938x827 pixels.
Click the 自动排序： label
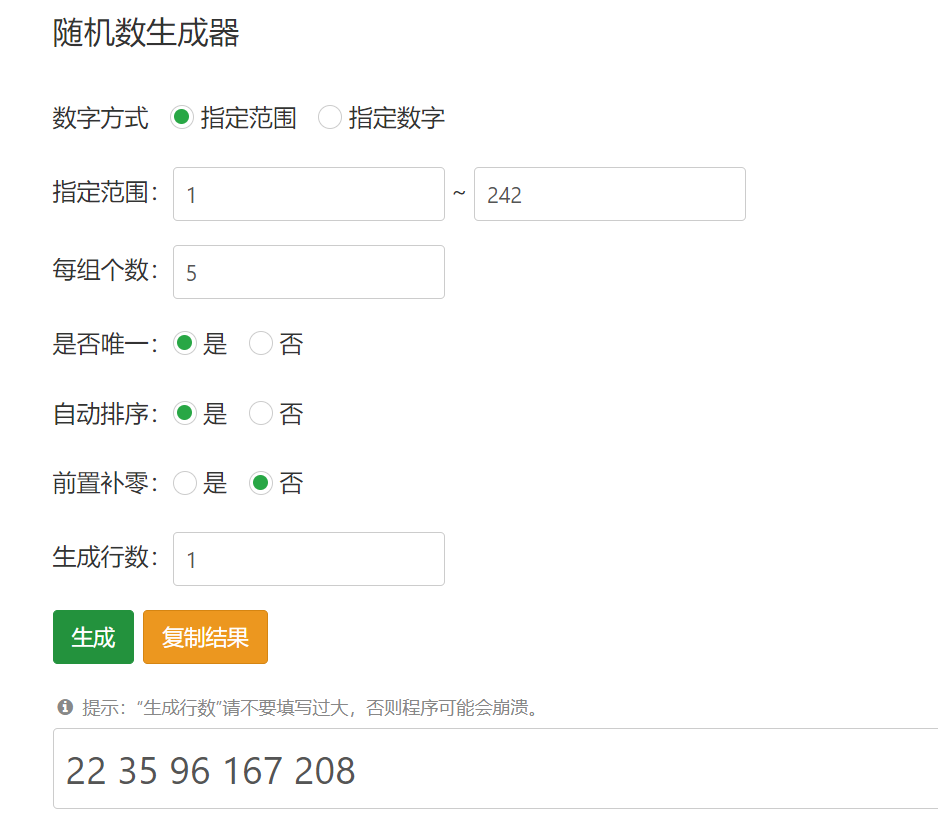click(x=105, y=414)
